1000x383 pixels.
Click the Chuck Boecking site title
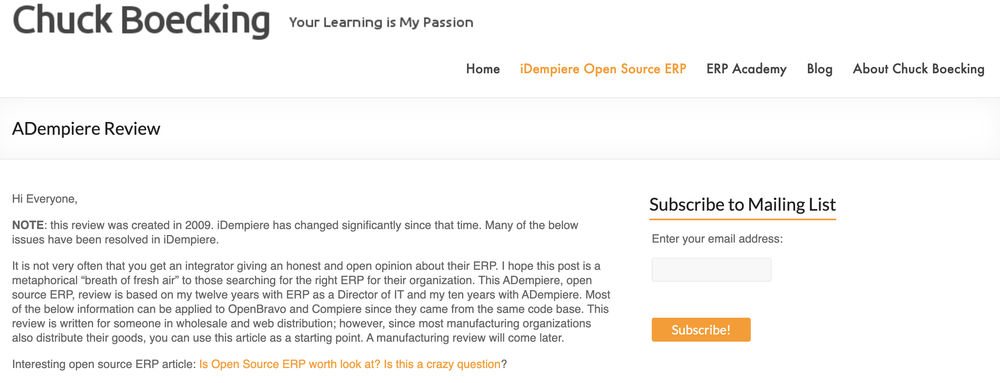pyautogui.click(x=141, y=20)
